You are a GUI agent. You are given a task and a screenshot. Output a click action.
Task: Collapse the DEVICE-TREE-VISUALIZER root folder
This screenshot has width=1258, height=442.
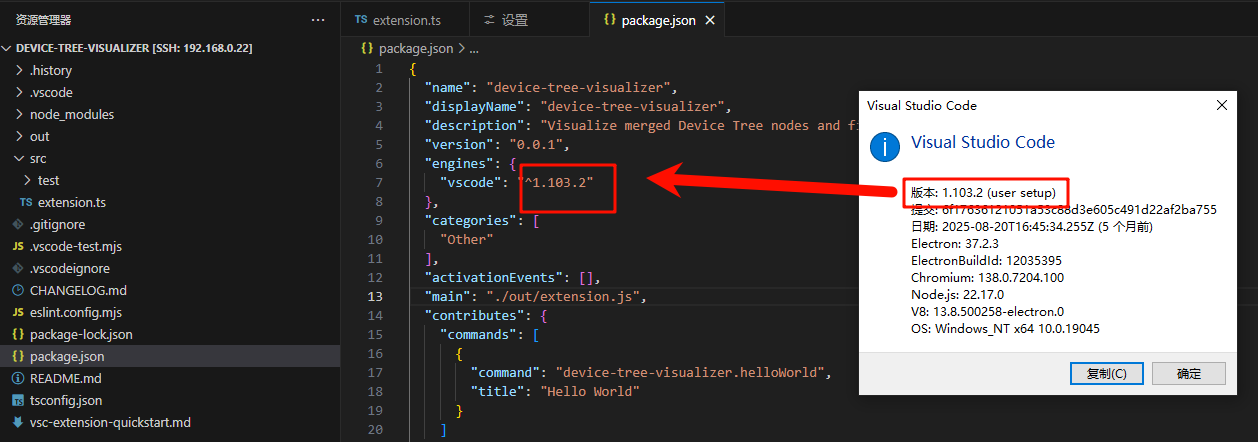click(x=8, y=48)
